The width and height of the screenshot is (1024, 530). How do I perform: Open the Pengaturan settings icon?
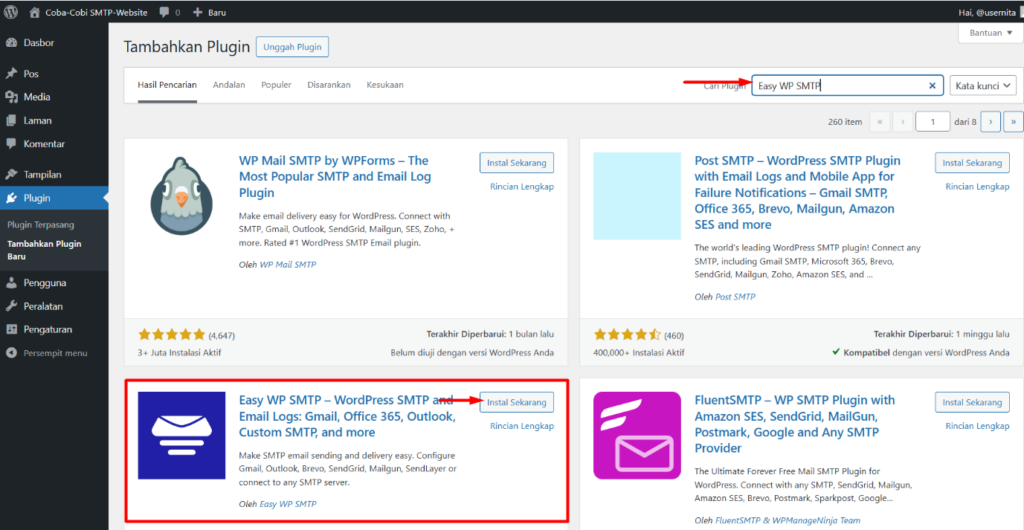coord(11,330)
